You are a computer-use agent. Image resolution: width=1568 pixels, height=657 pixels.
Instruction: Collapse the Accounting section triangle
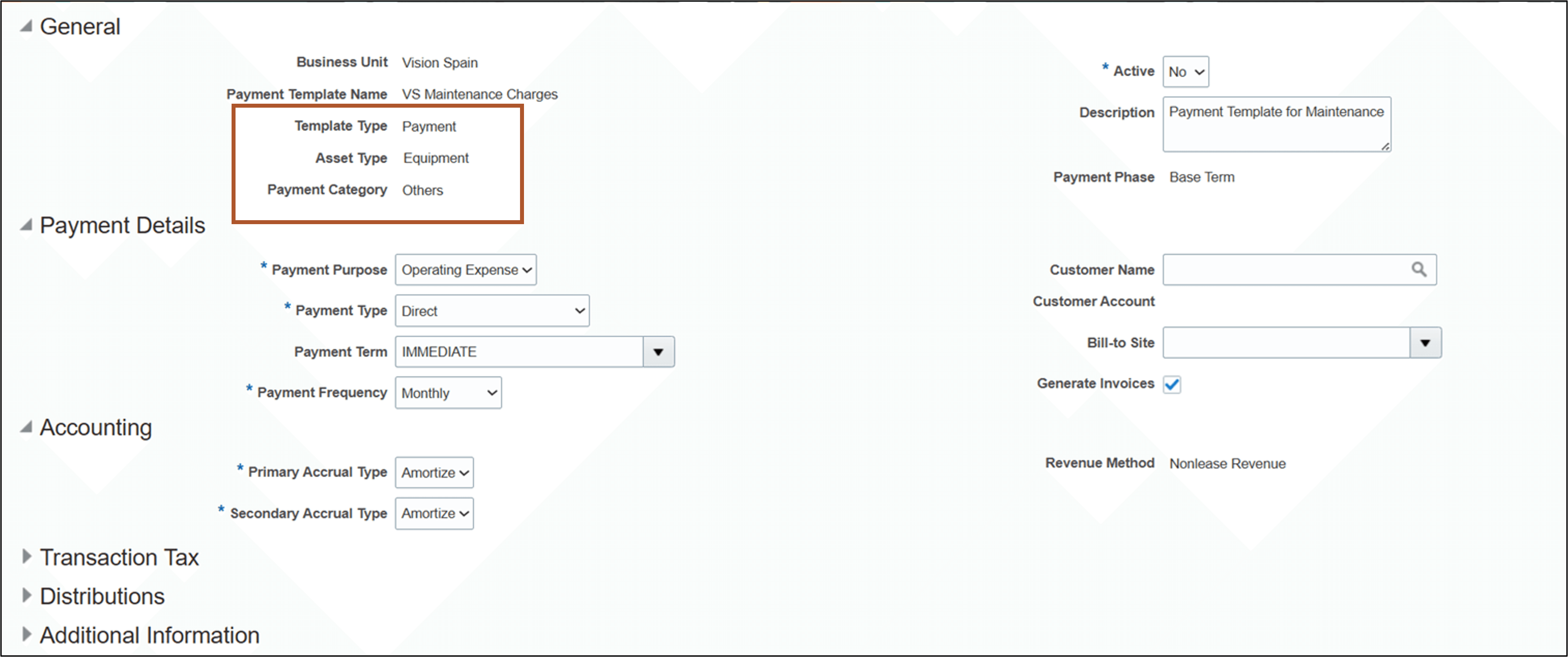click(25, 427)
